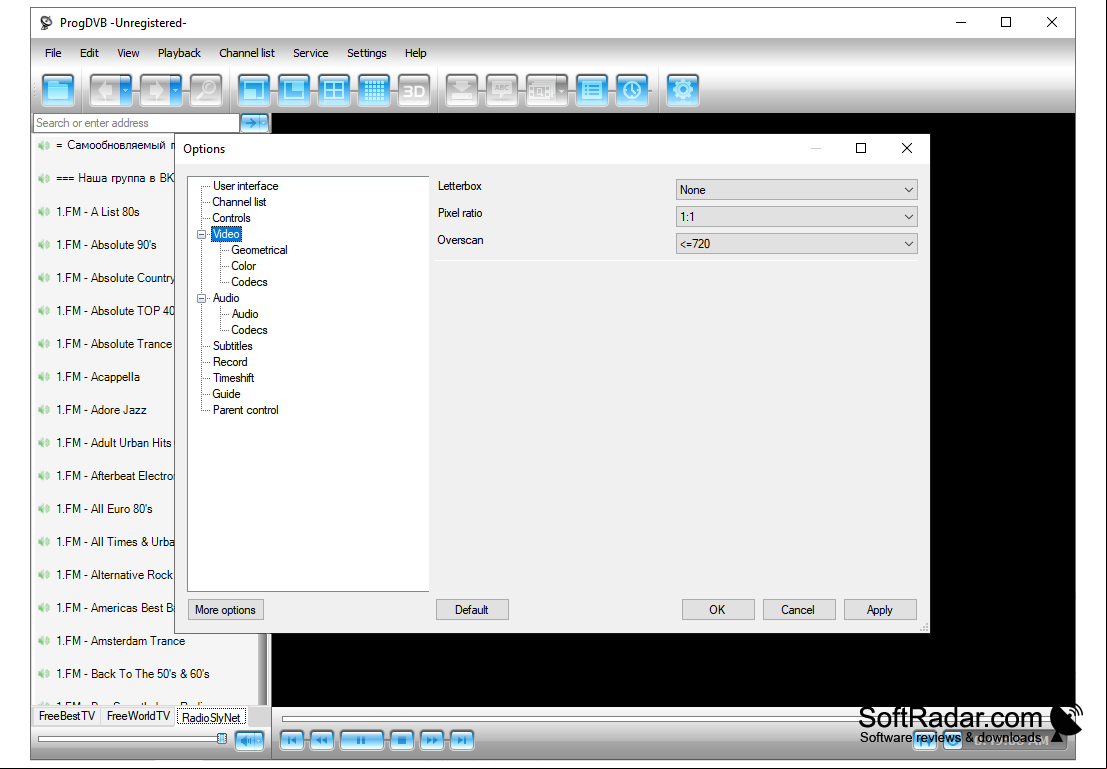The width and height of the screenshot is (1107, 769).
Task: Open the filmstrip icon dropdown arrow
Action: click(x=562, y=90)
